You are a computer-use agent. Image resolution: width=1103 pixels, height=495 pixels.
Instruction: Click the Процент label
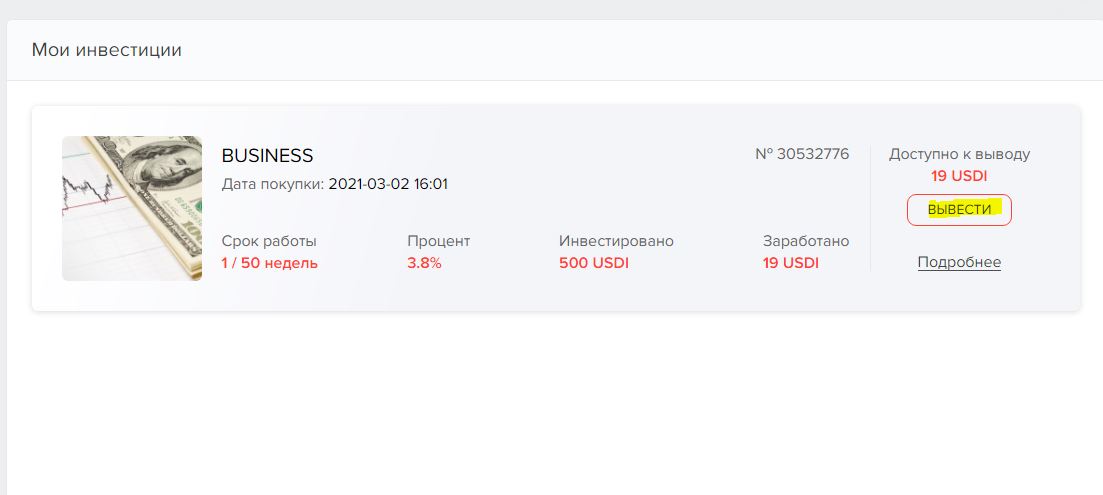[438, 241]
